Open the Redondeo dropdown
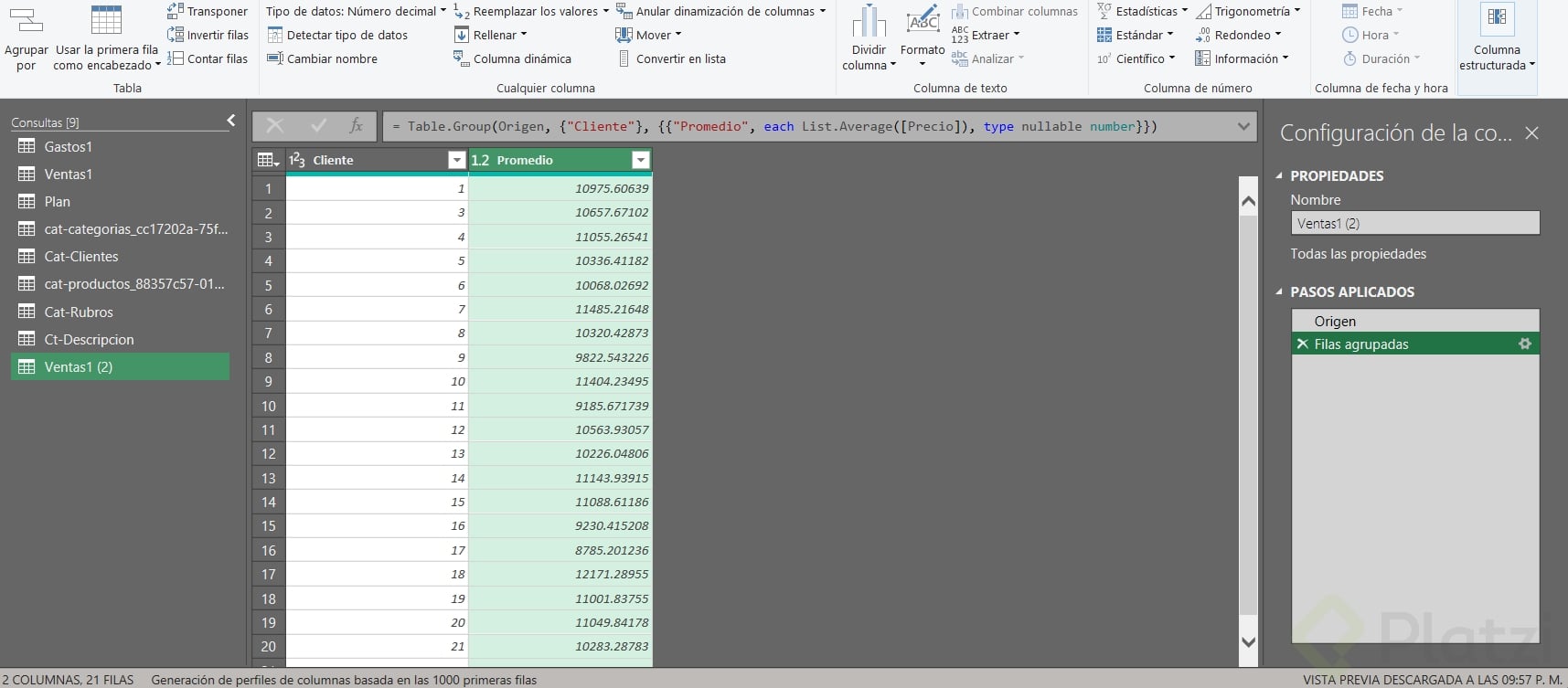 coord(1238,35)
